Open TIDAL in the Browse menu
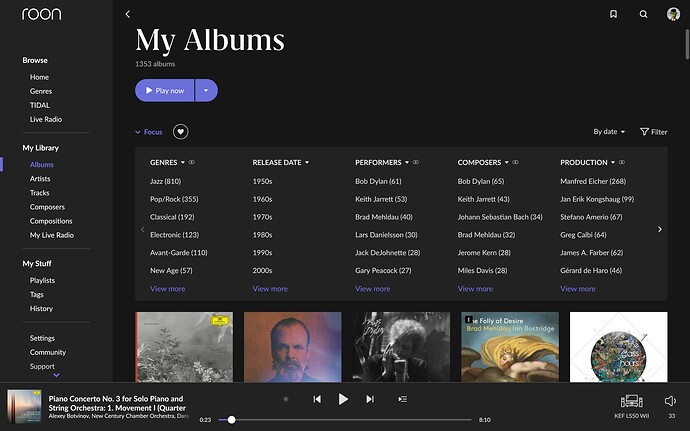 pyautogui.click(x=40, y=105)
